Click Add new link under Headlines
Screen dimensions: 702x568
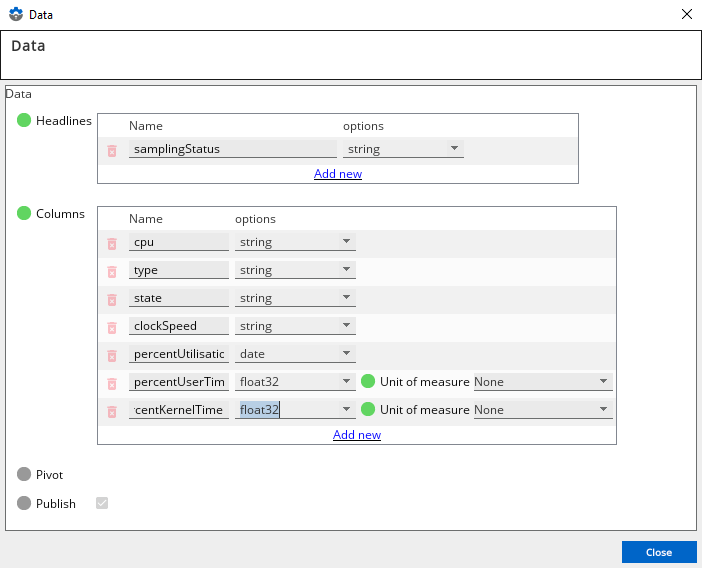pos(338,174)
